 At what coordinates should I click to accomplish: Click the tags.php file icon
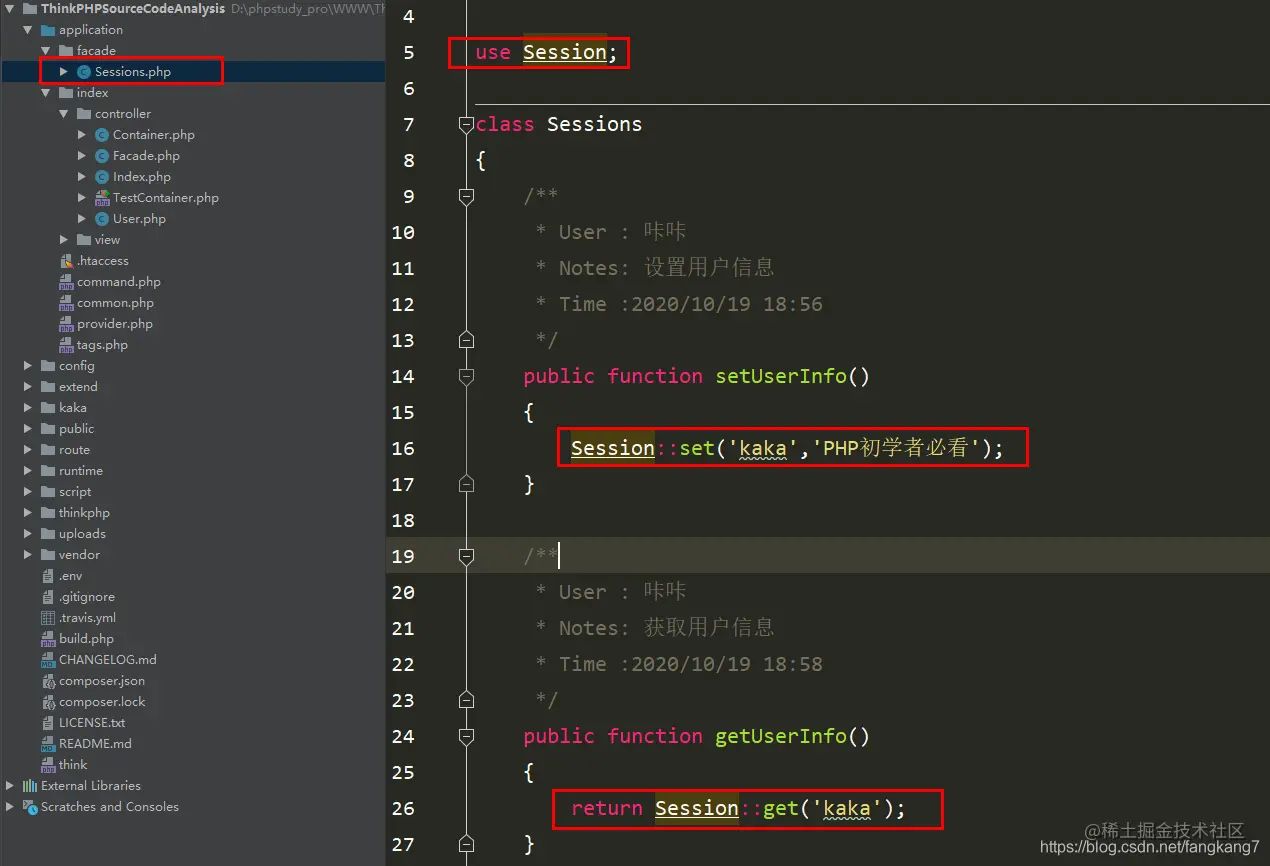pyautogui.click(x=66, y=345)
